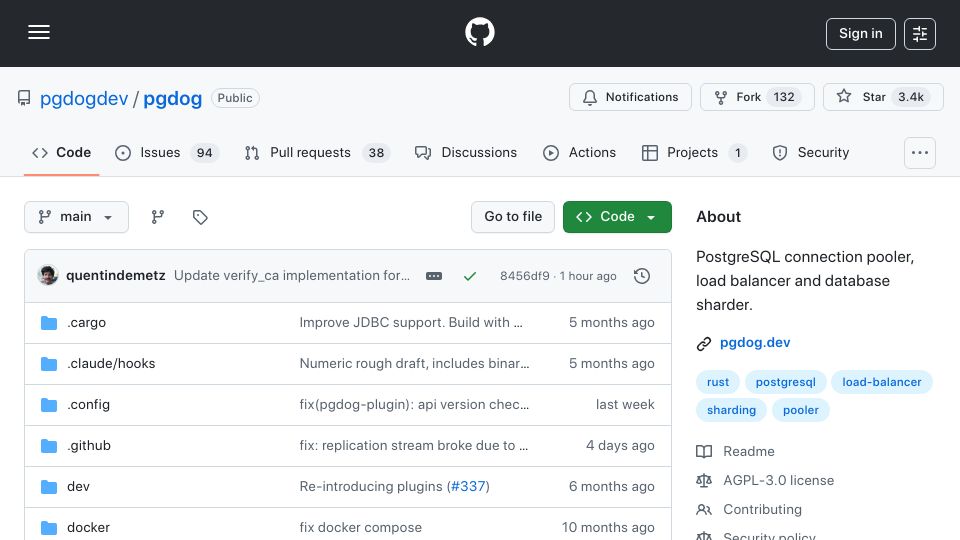The height and width of the screenshot is (540, 960).
Task: Open 'Re-introducing plugins' commit message
Action: pyautogui.click(x=371, y=487)
